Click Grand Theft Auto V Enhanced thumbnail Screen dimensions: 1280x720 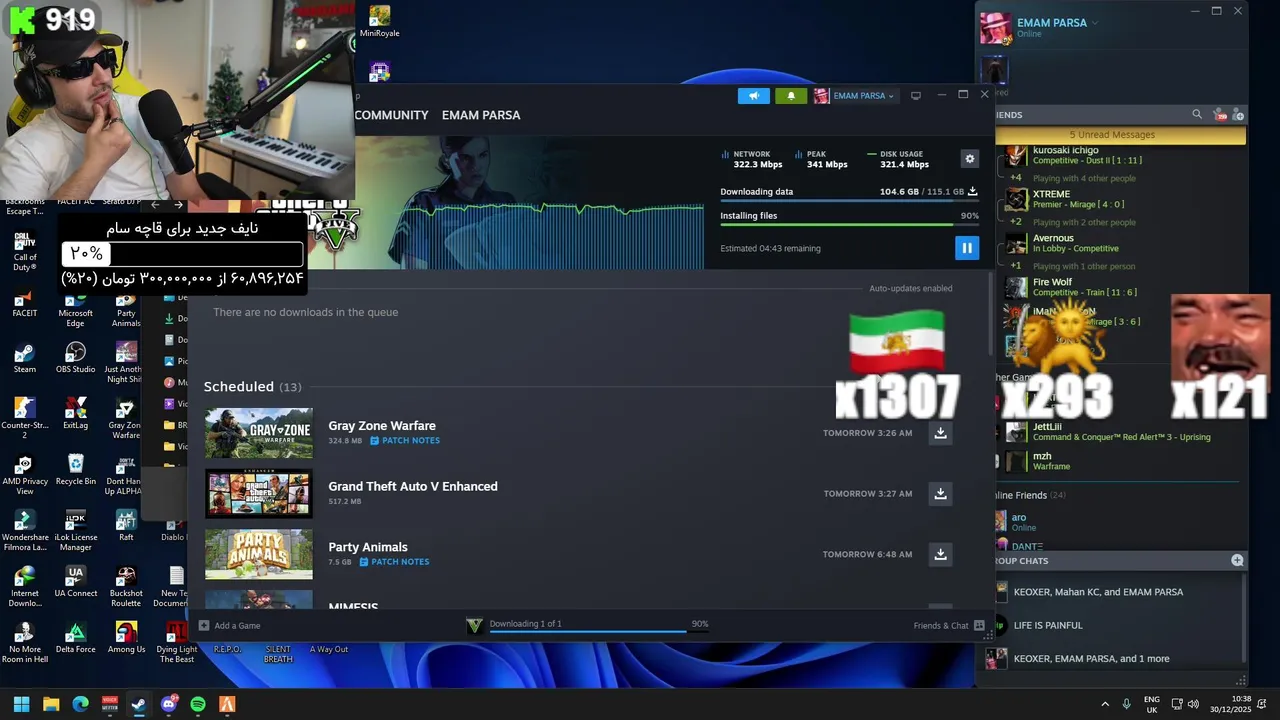click(259, 494)
